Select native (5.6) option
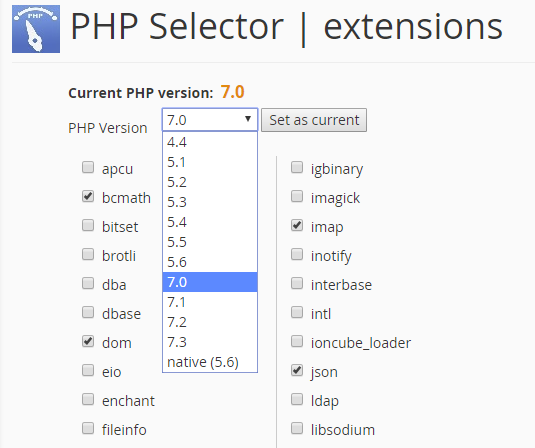This screenshot has height=448, width=535. [x=210, y=362]
